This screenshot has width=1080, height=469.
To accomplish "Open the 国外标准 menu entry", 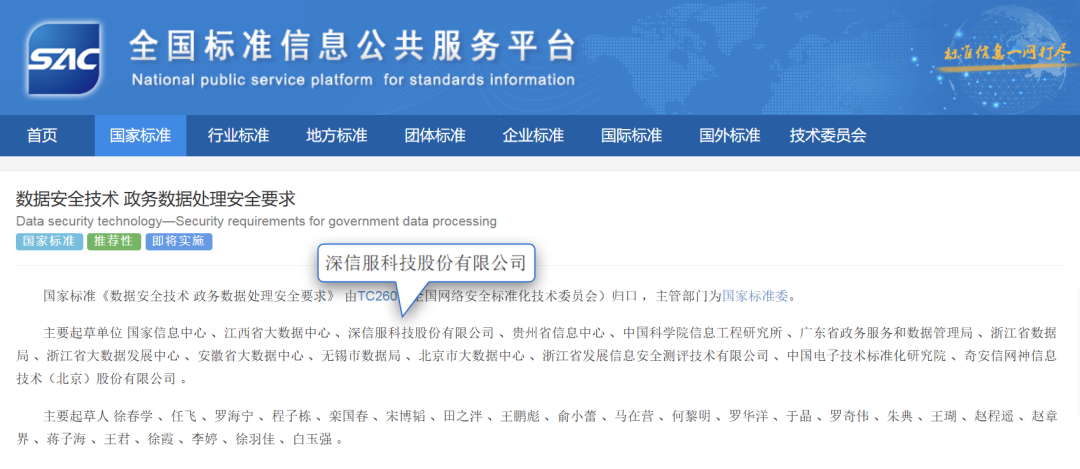I will pyautogui.click(x=729, y=136).
